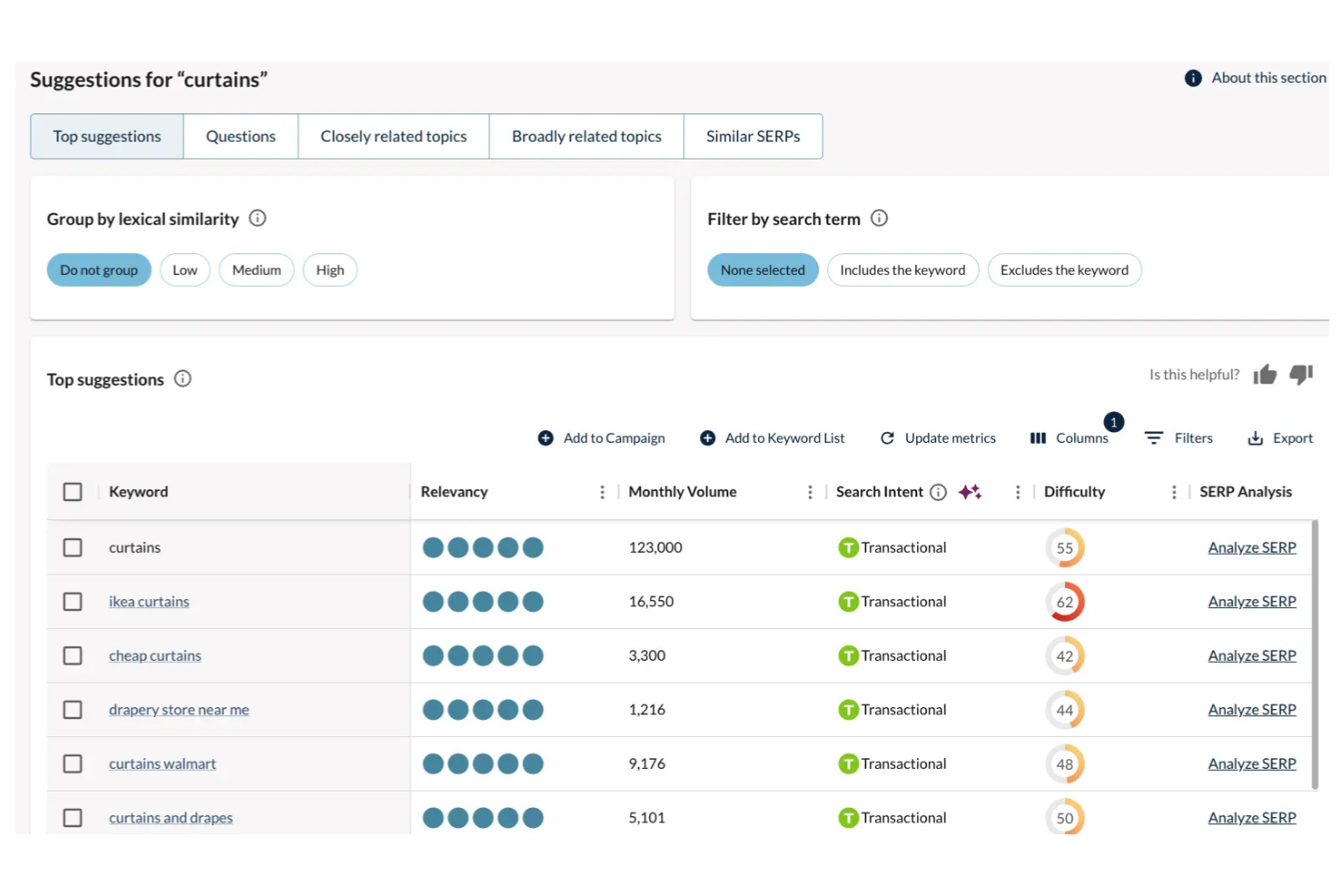
Task: Check the select-all checkbox in the Keyword header
Action: [x=73, y=491]
